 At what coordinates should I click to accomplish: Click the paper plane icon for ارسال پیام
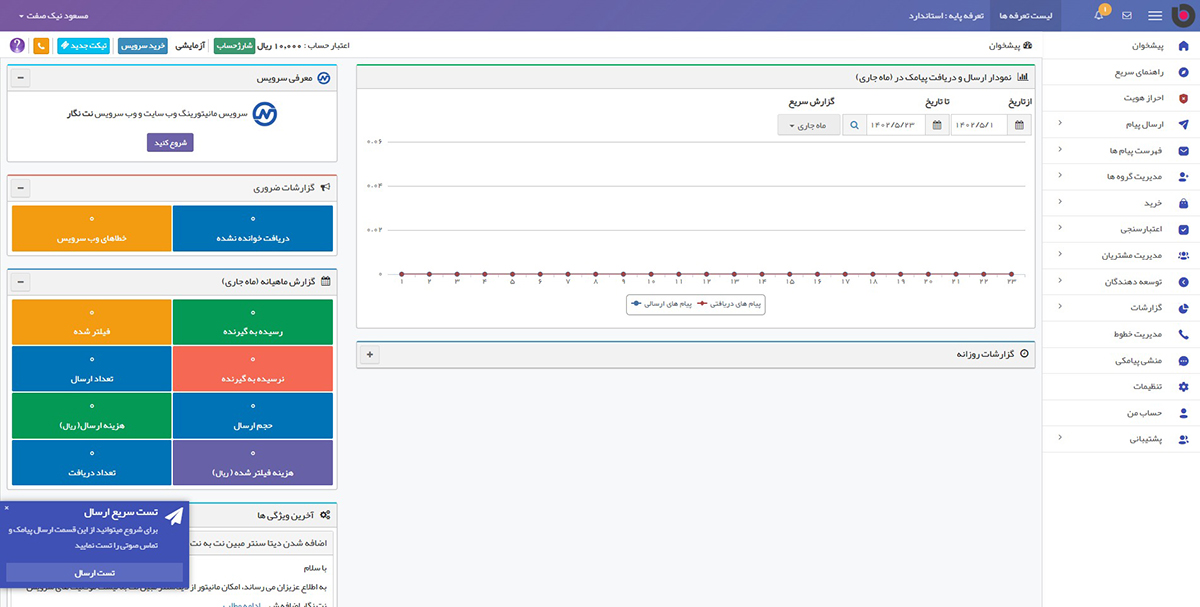pyautogui.click(x=1184, y=124)
